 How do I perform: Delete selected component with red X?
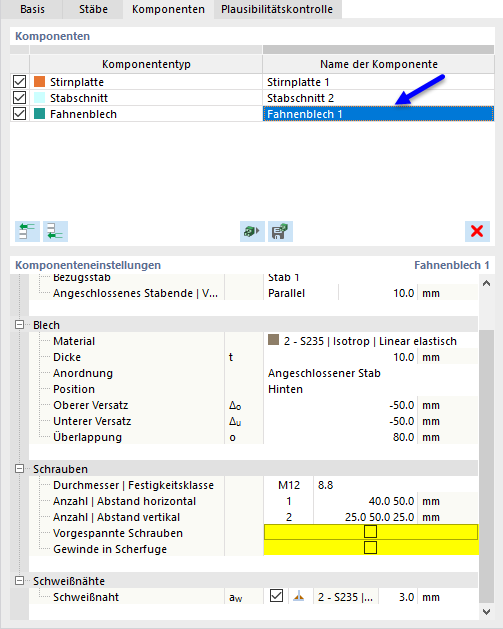tap(477, 231)
